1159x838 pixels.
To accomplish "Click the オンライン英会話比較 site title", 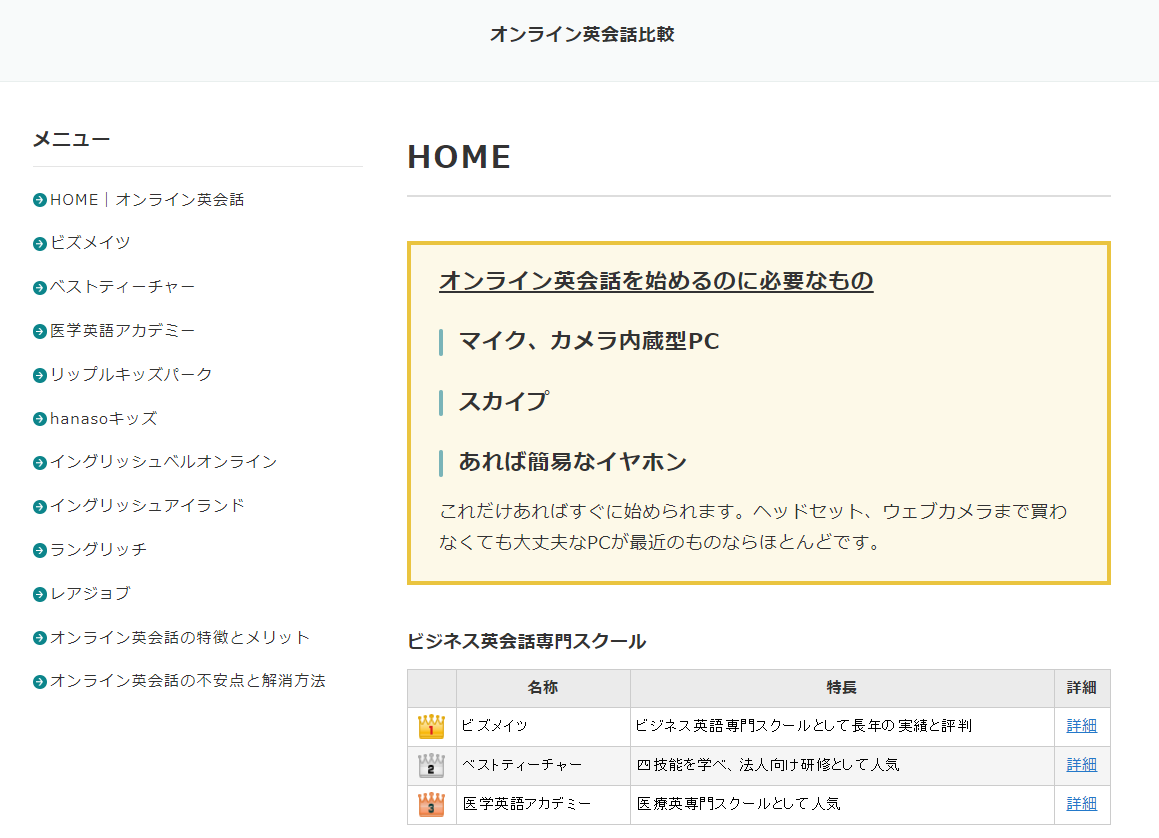I will 582,35.
